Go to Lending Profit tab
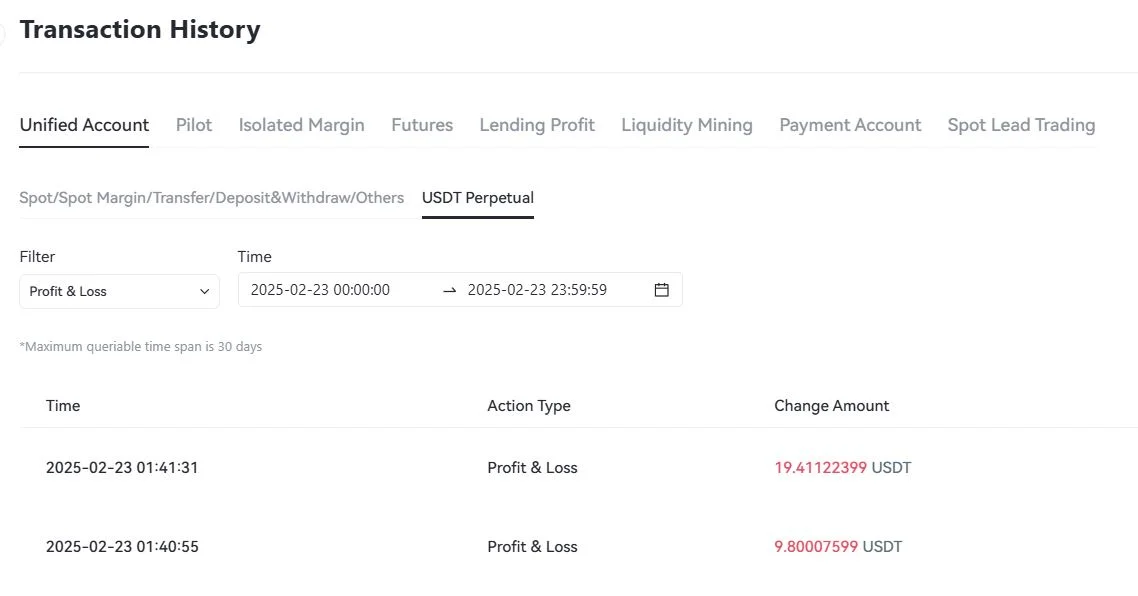This screenshot has width=1138, height=596. tap(537, 125)
